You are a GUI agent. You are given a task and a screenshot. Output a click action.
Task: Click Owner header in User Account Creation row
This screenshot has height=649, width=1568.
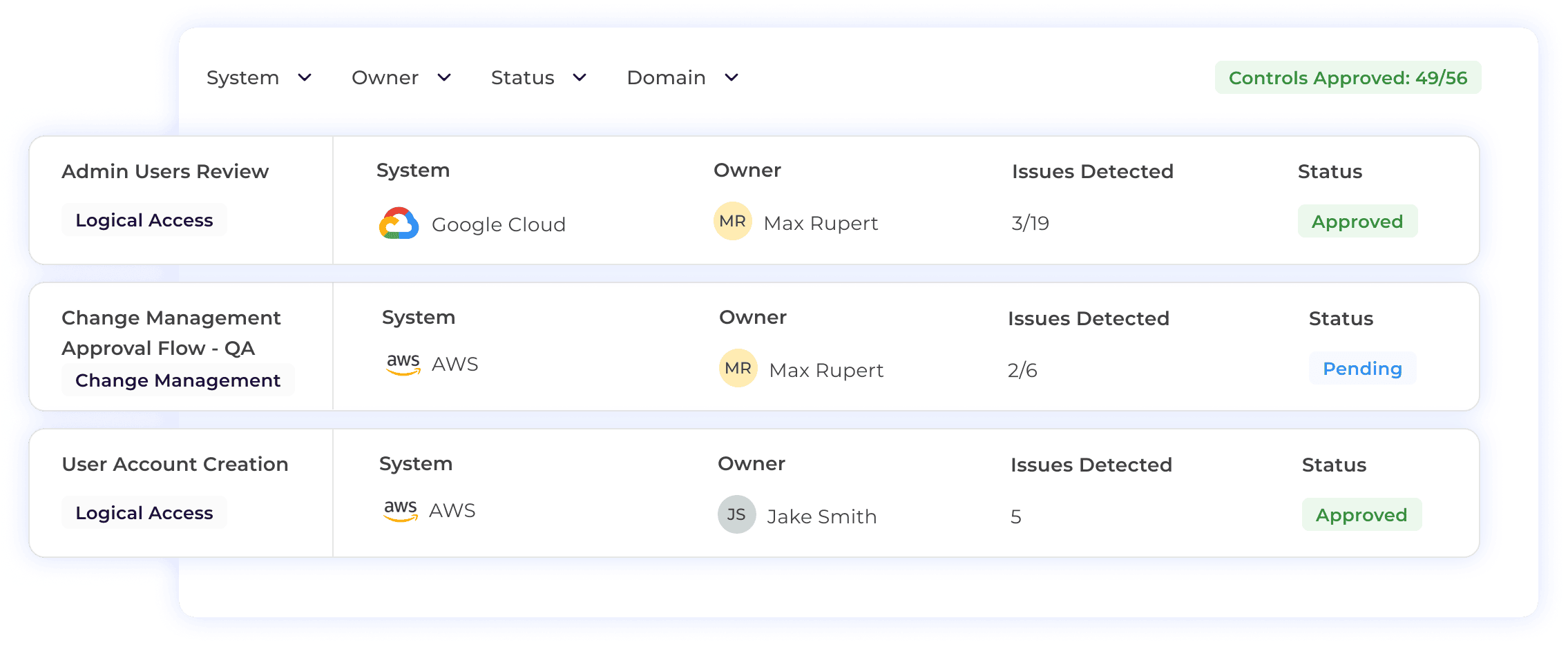(752, 463)
